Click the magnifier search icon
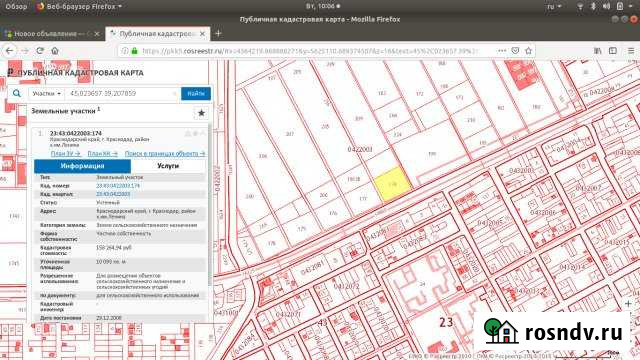640x360 pixels. coord(16,93)
